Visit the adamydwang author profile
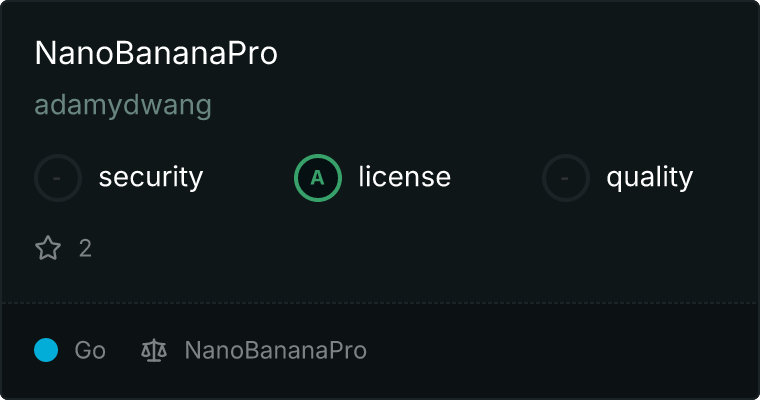Image resolution: width=760 pixels, height=400 pixels. coord(123,106)
